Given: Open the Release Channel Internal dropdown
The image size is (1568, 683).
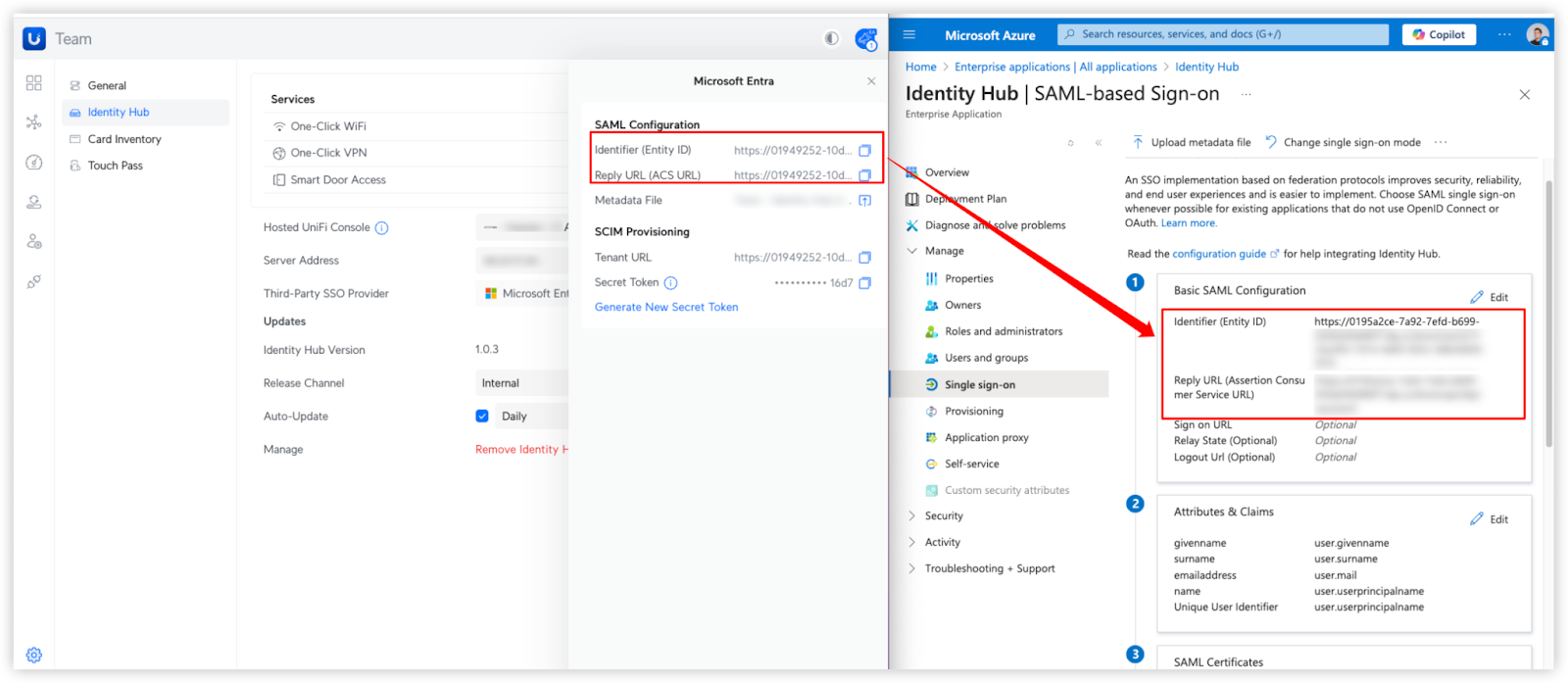Looking at the screenshot, I should click(521, 383).
